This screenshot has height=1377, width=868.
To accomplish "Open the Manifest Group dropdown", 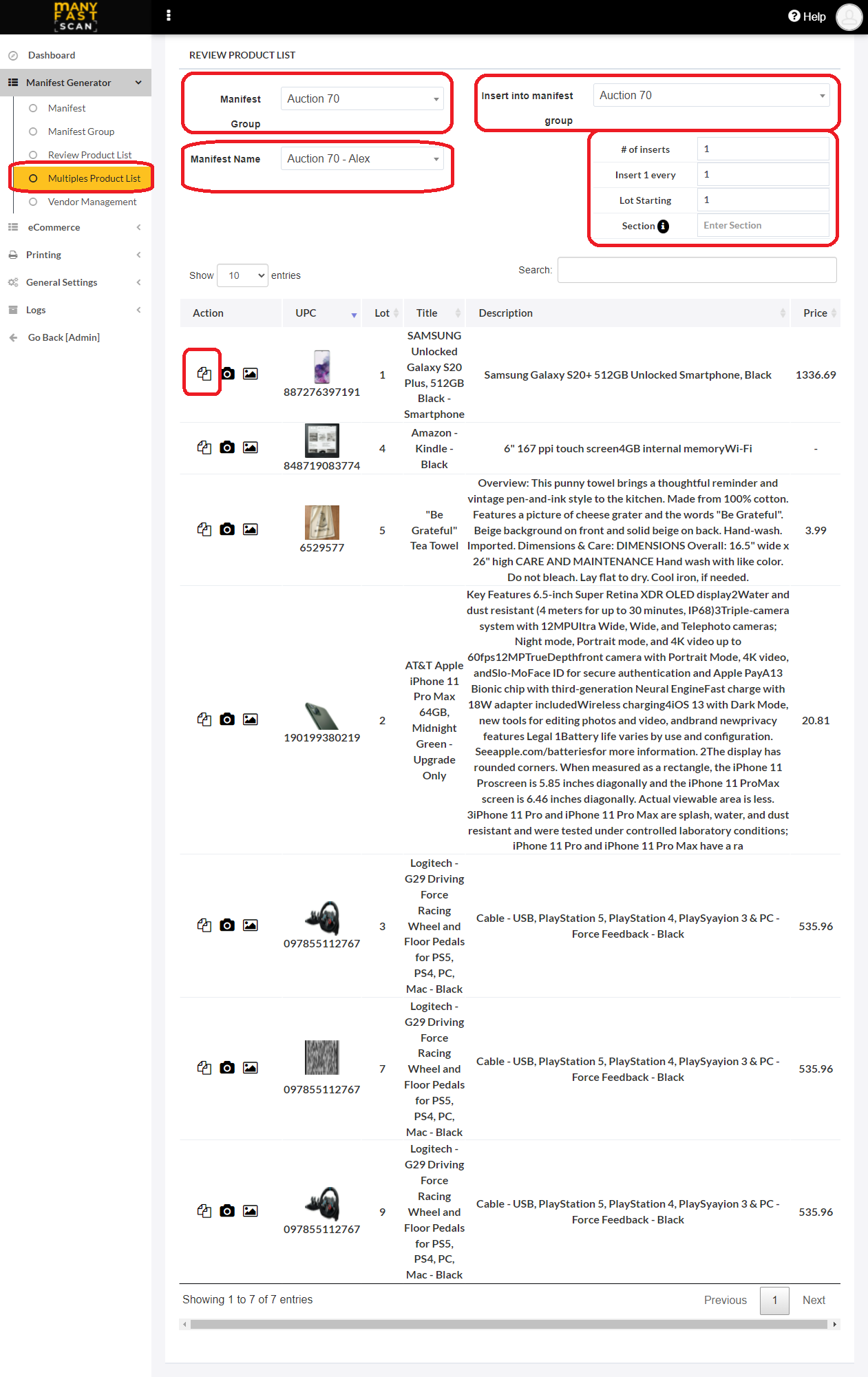I will point(362,98).
